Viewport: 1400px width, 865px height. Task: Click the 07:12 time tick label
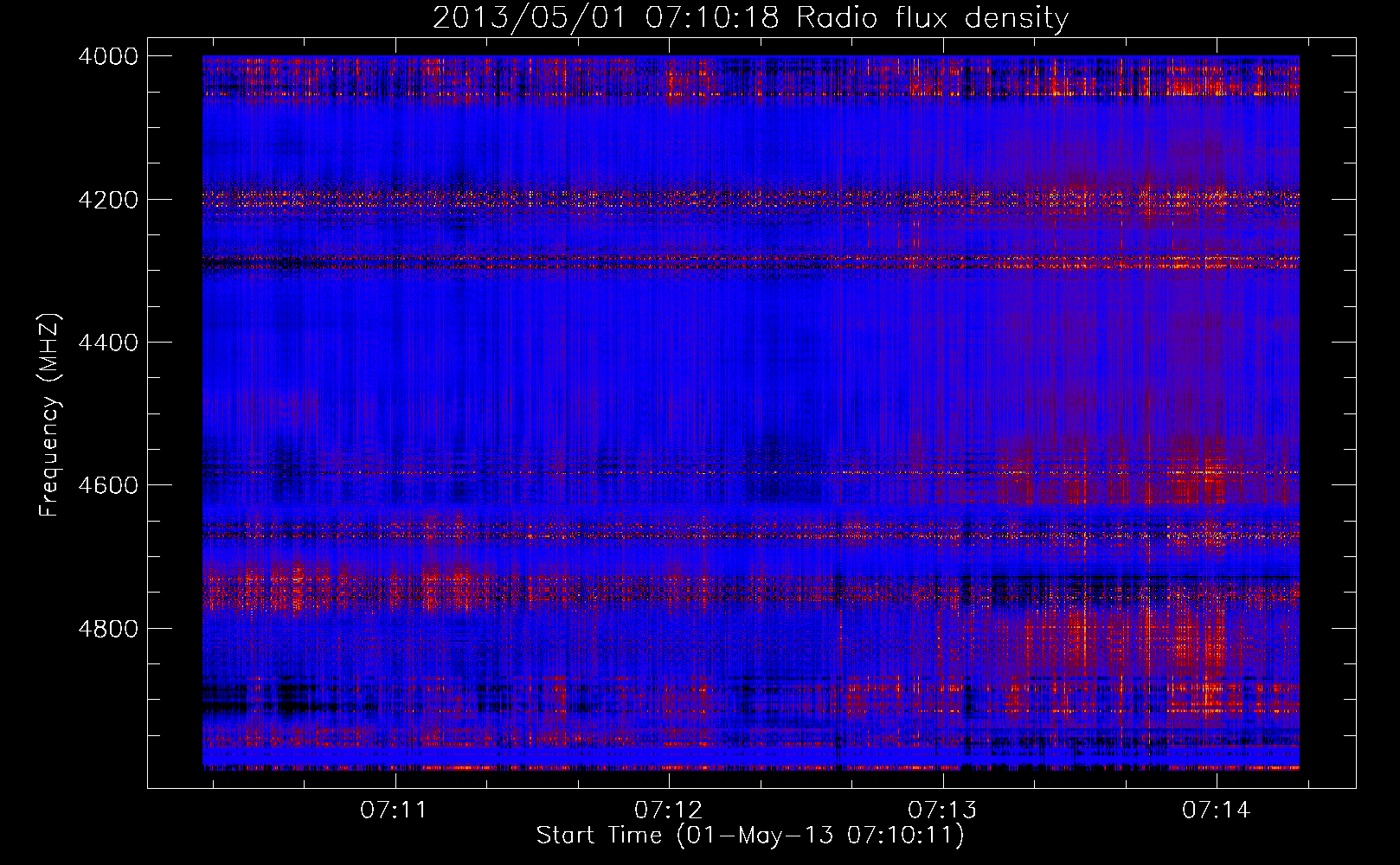669,811
